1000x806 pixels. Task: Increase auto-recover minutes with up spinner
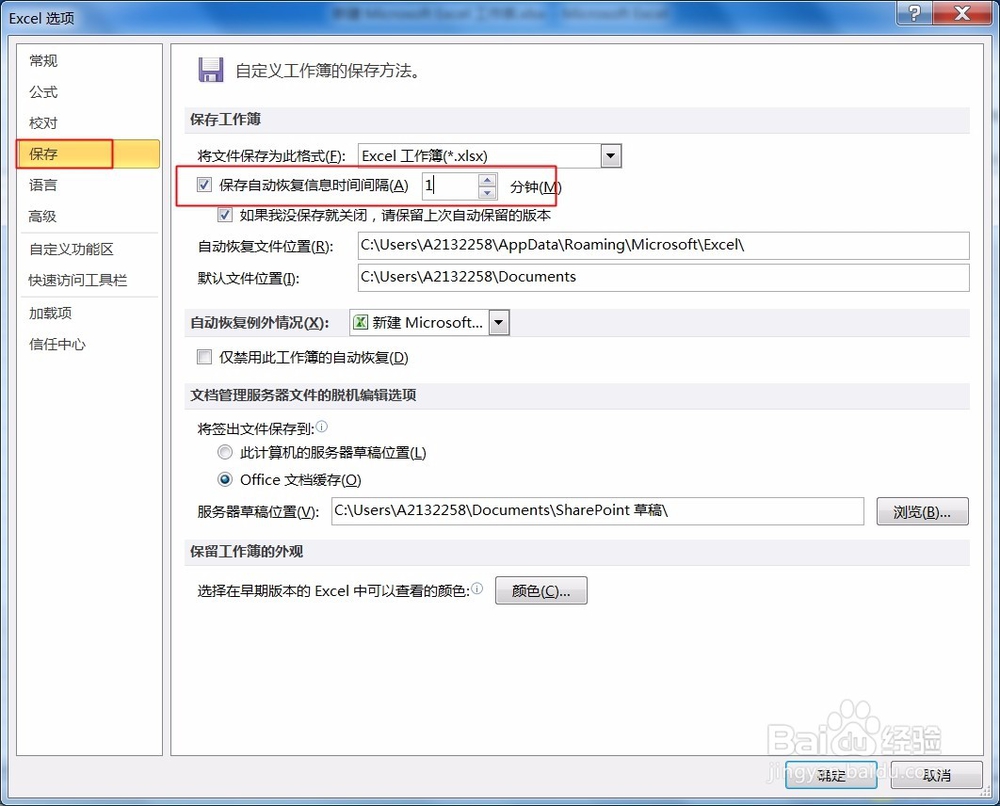[x=487, y=180]
